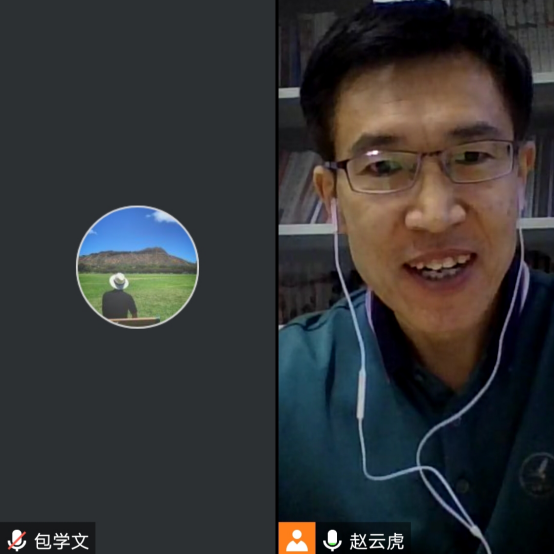Click the white cloud in the avatar image
Image resolution: width=554 pixels, height=554 pixels.
point(163,216)
